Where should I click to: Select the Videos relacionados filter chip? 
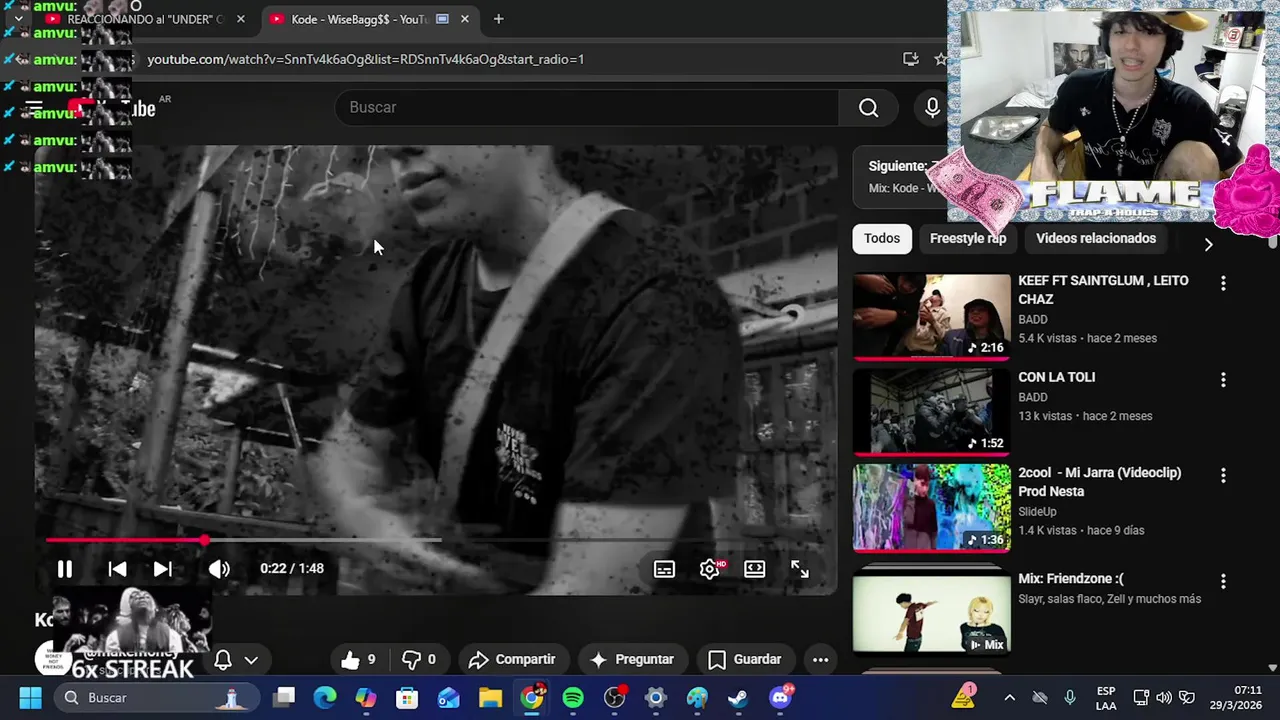1096,238
